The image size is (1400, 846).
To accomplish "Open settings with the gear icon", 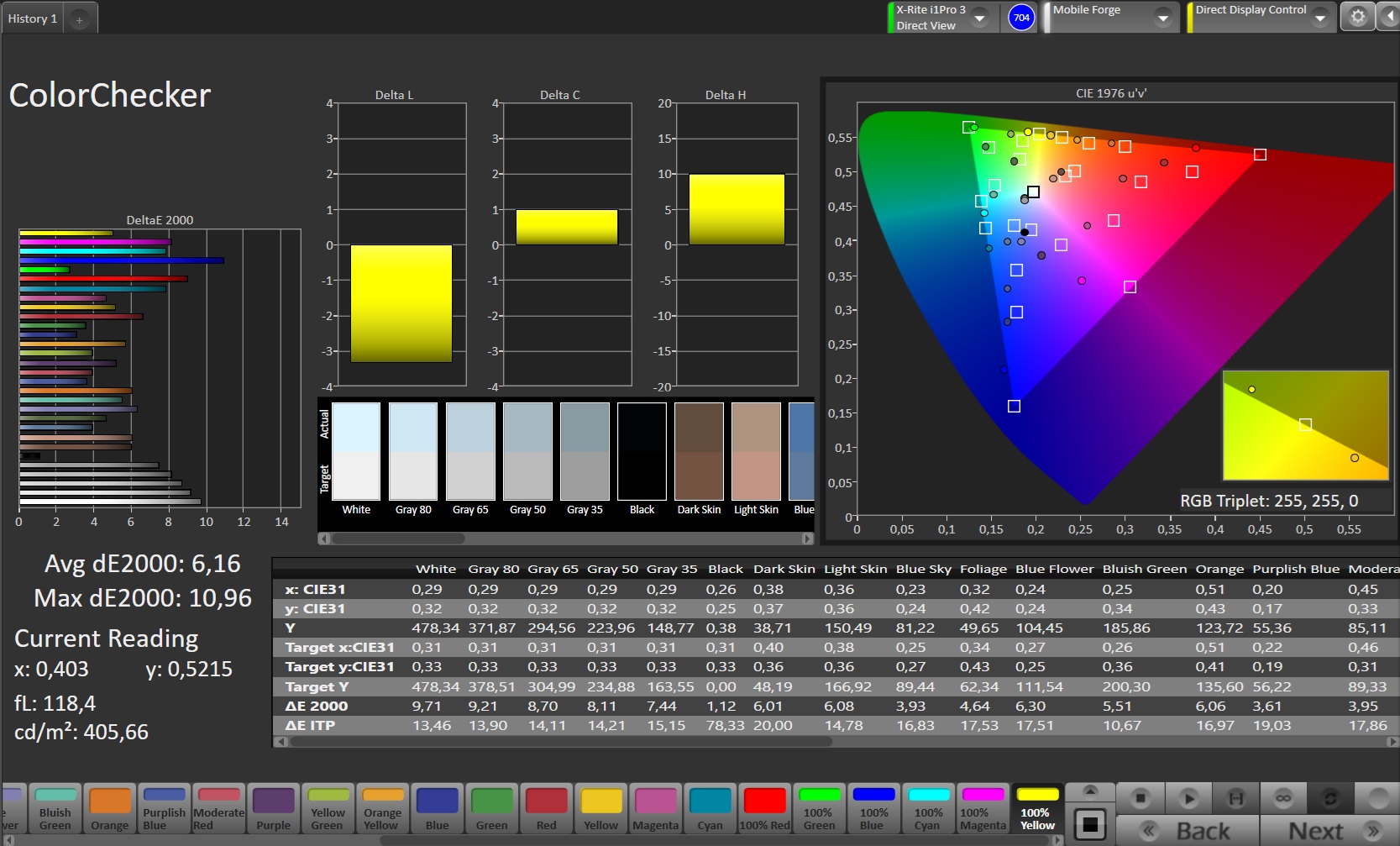I will (x=1357, y=17).
